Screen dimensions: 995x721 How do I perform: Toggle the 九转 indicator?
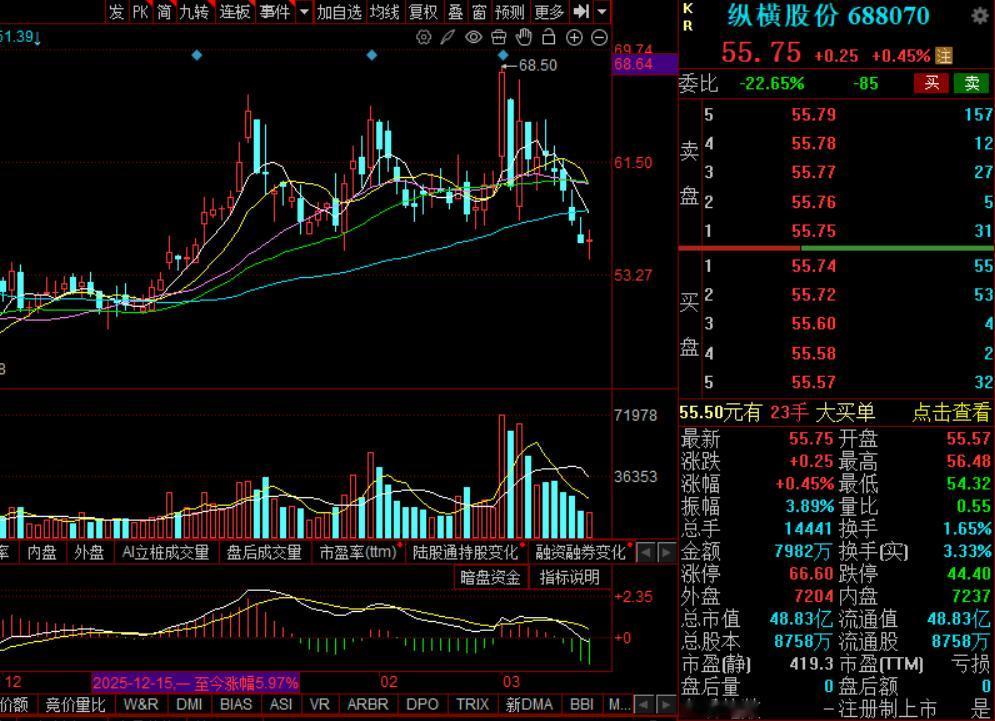click(x=194, y=11)
